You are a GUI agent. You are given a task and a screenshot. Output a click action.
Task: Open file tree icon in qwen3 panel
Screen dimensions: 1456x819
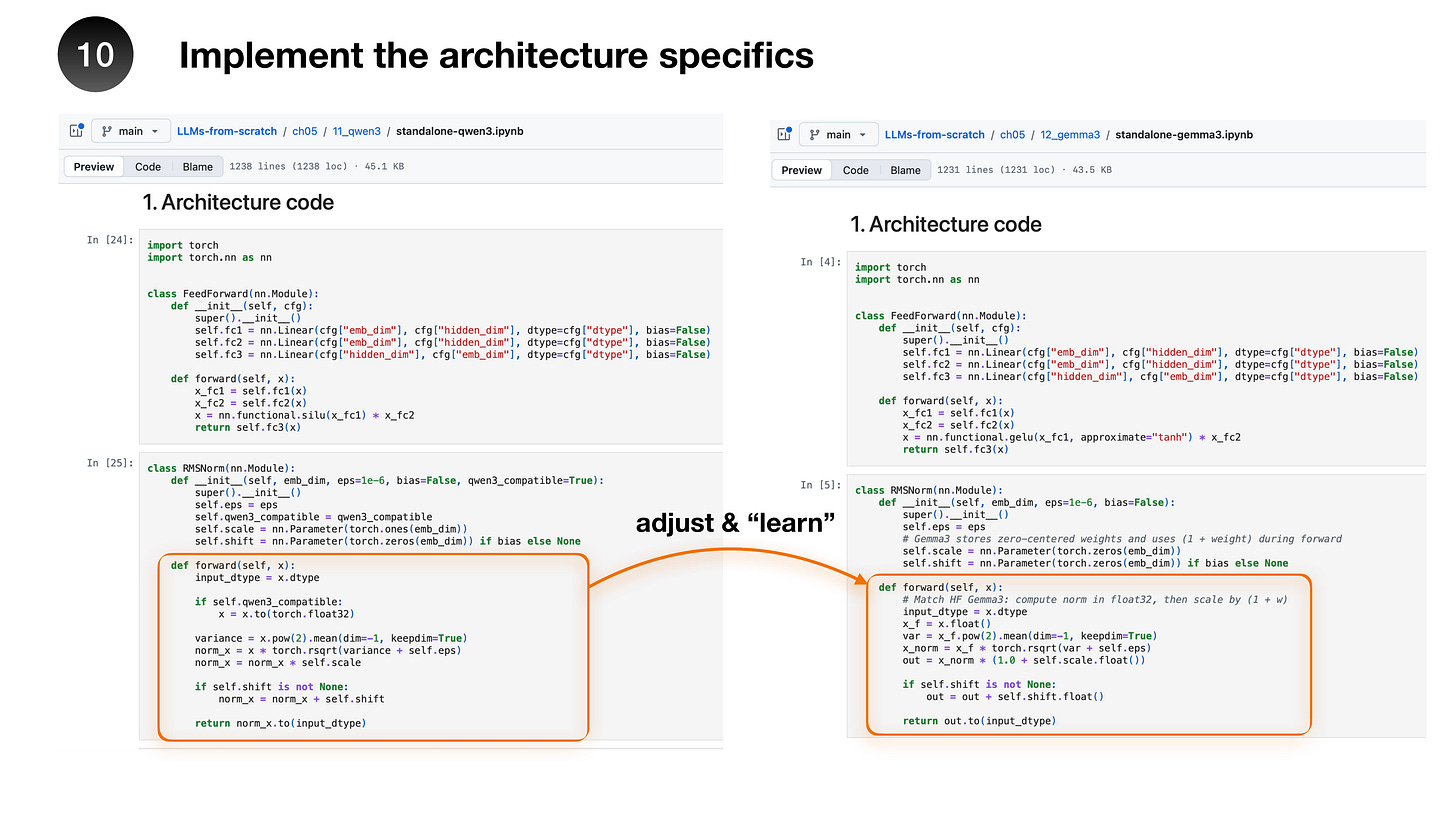pos(75,131)
